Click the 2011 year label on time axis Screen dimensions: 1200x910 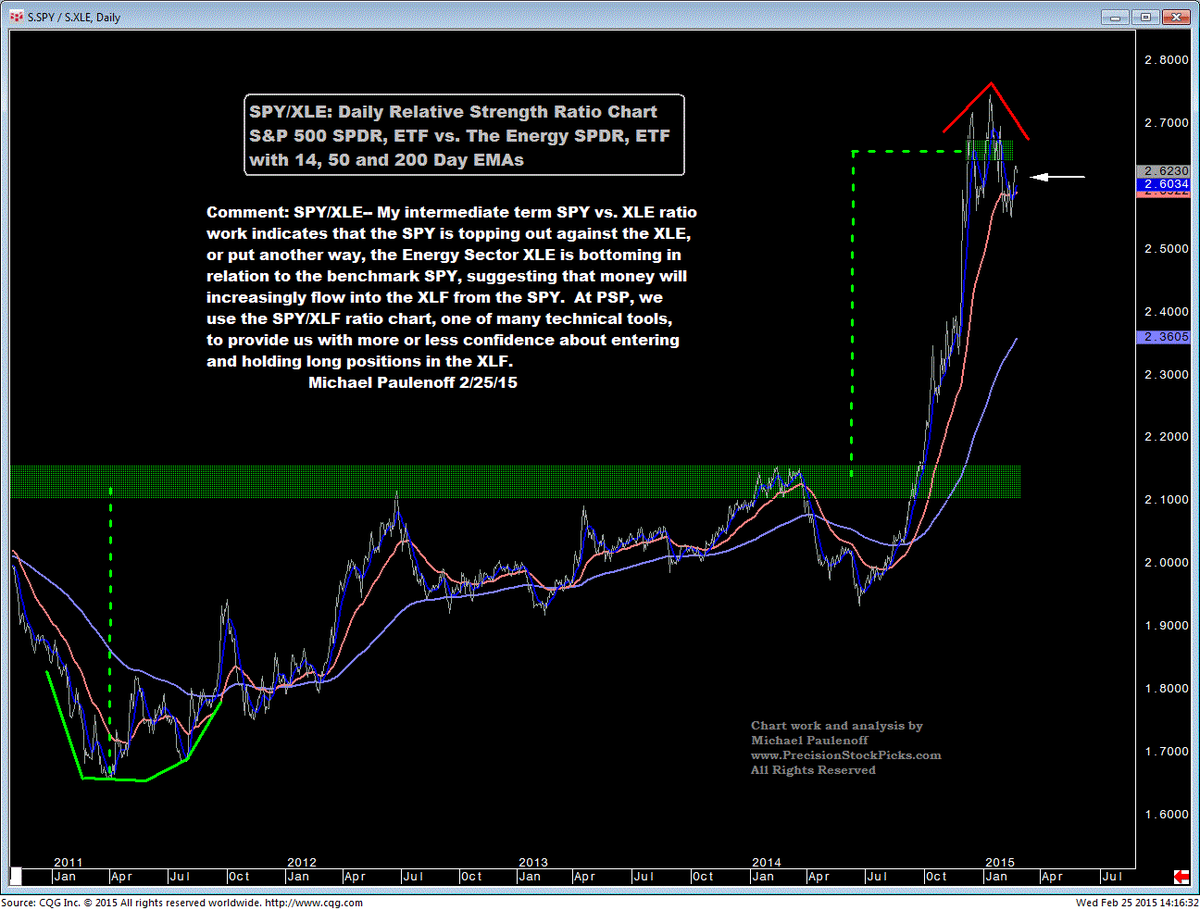[x=69, y=862]
